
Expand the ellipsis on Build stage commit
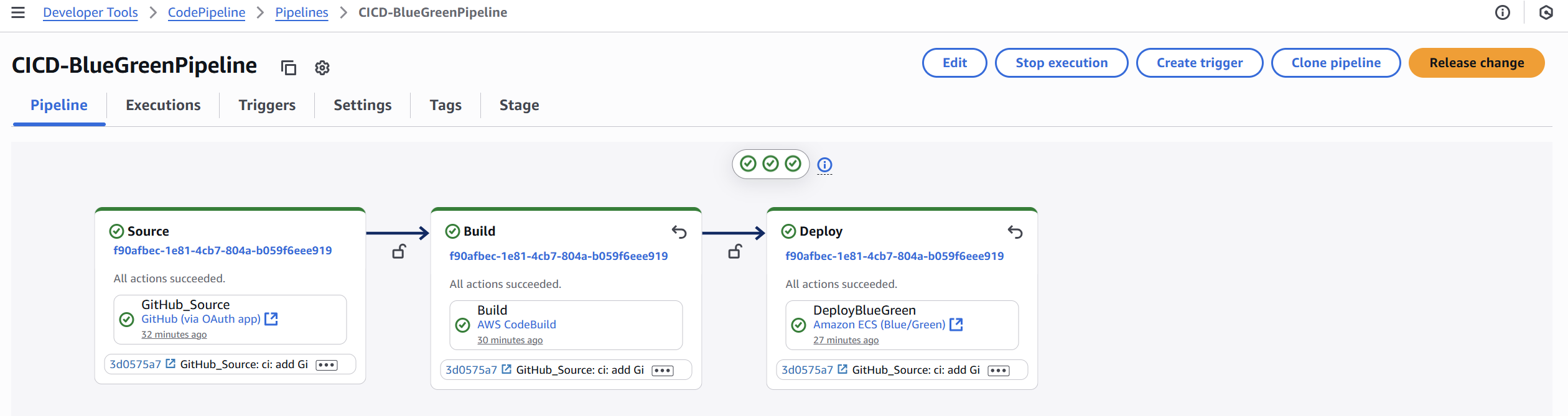click(663, 371)
